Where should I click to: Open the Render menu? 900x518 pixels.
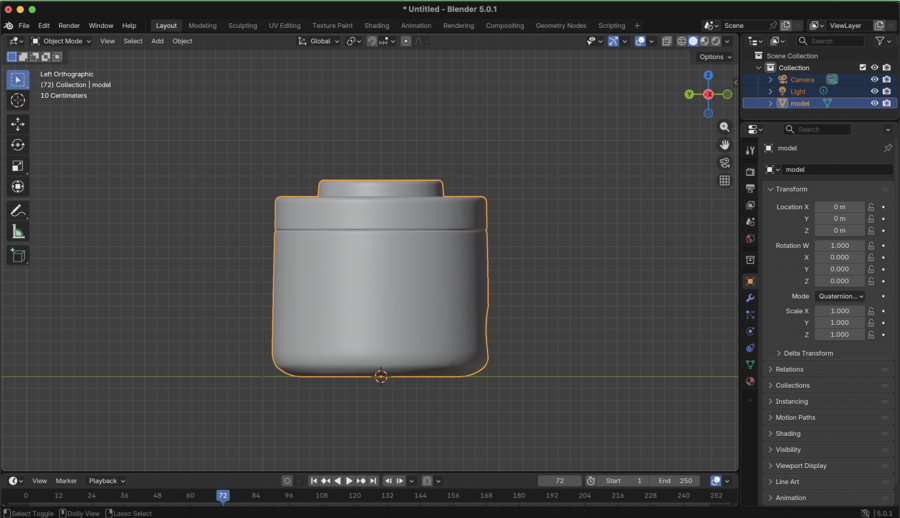coord(69,26)
